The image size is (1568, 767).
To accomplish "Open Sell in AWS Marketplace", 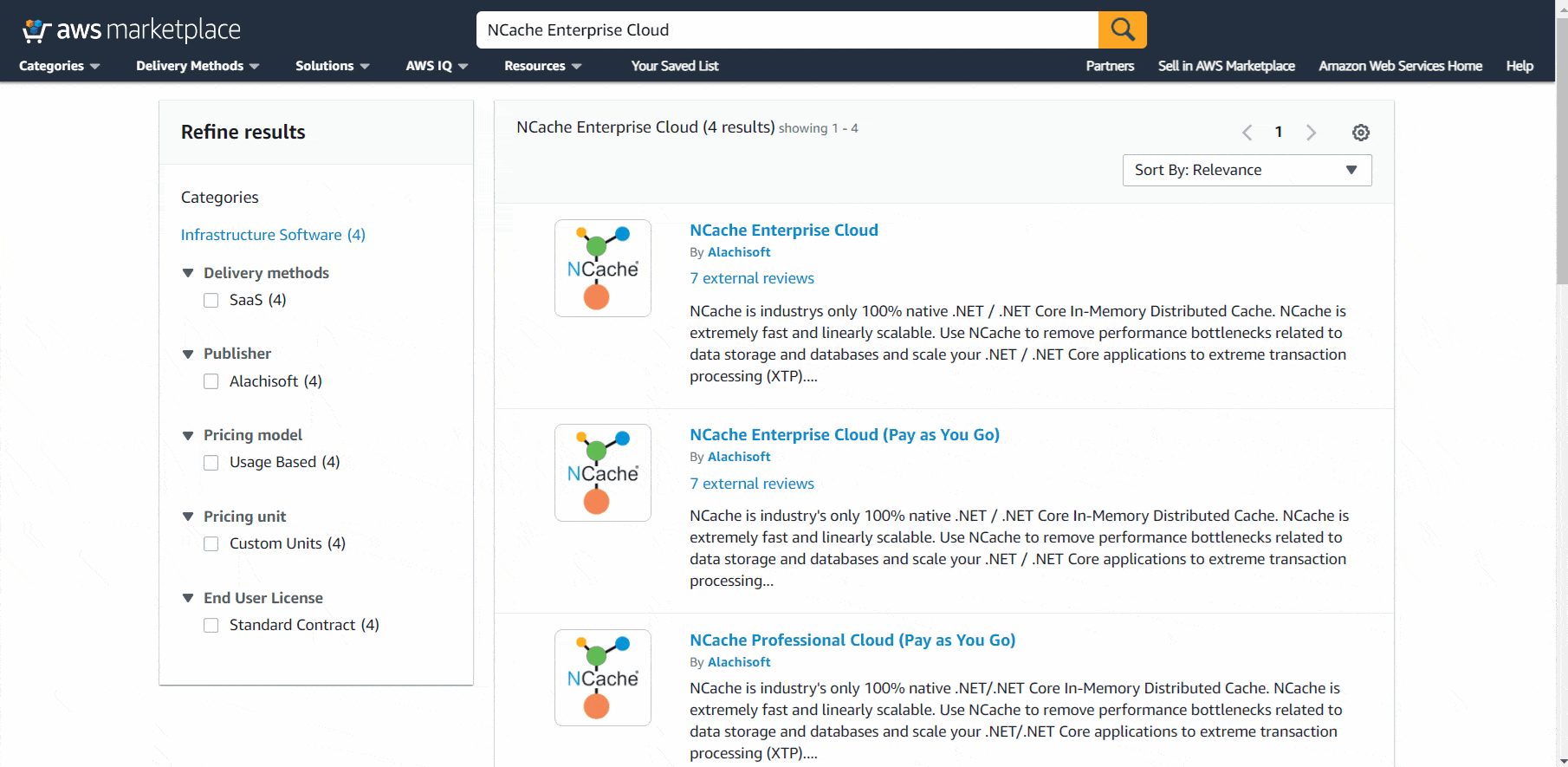I will pos(1227,66).
